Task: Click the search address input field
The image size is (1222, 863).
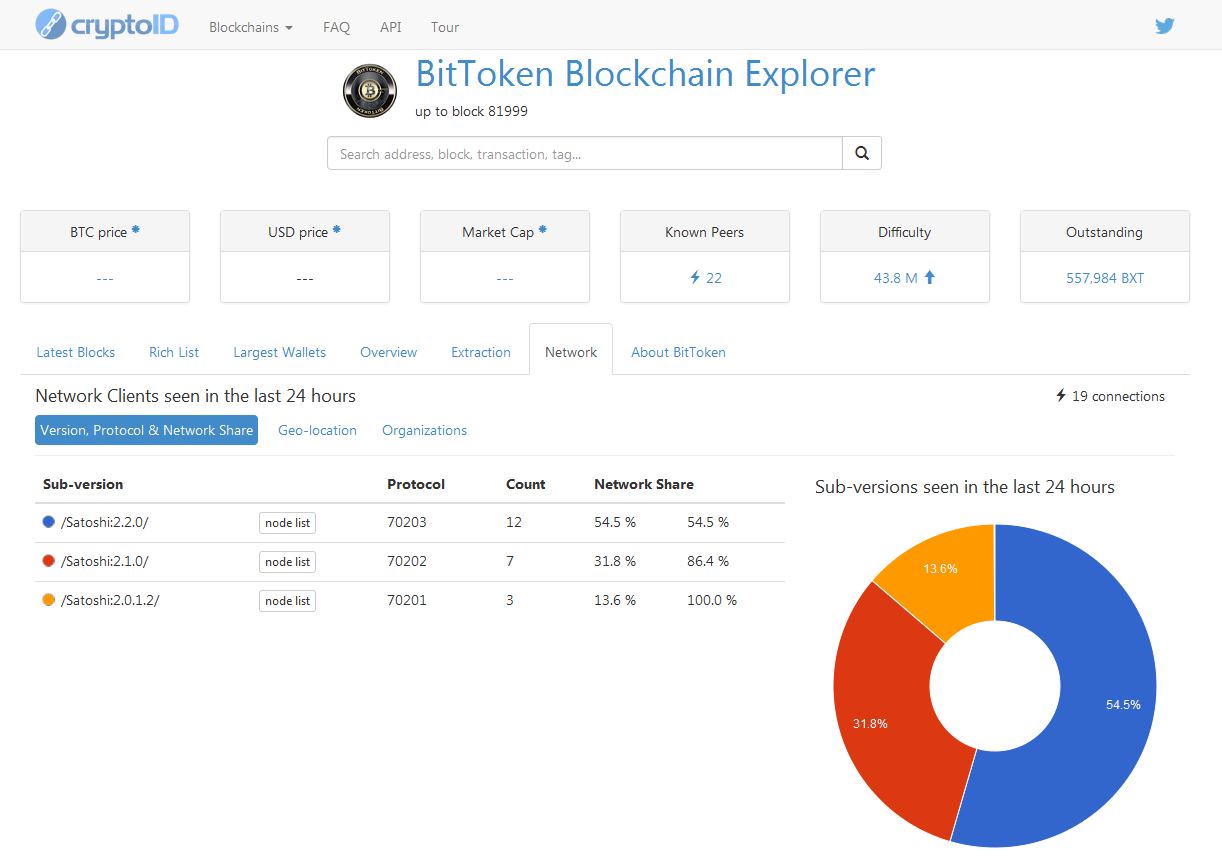Action: click(585, 153)
